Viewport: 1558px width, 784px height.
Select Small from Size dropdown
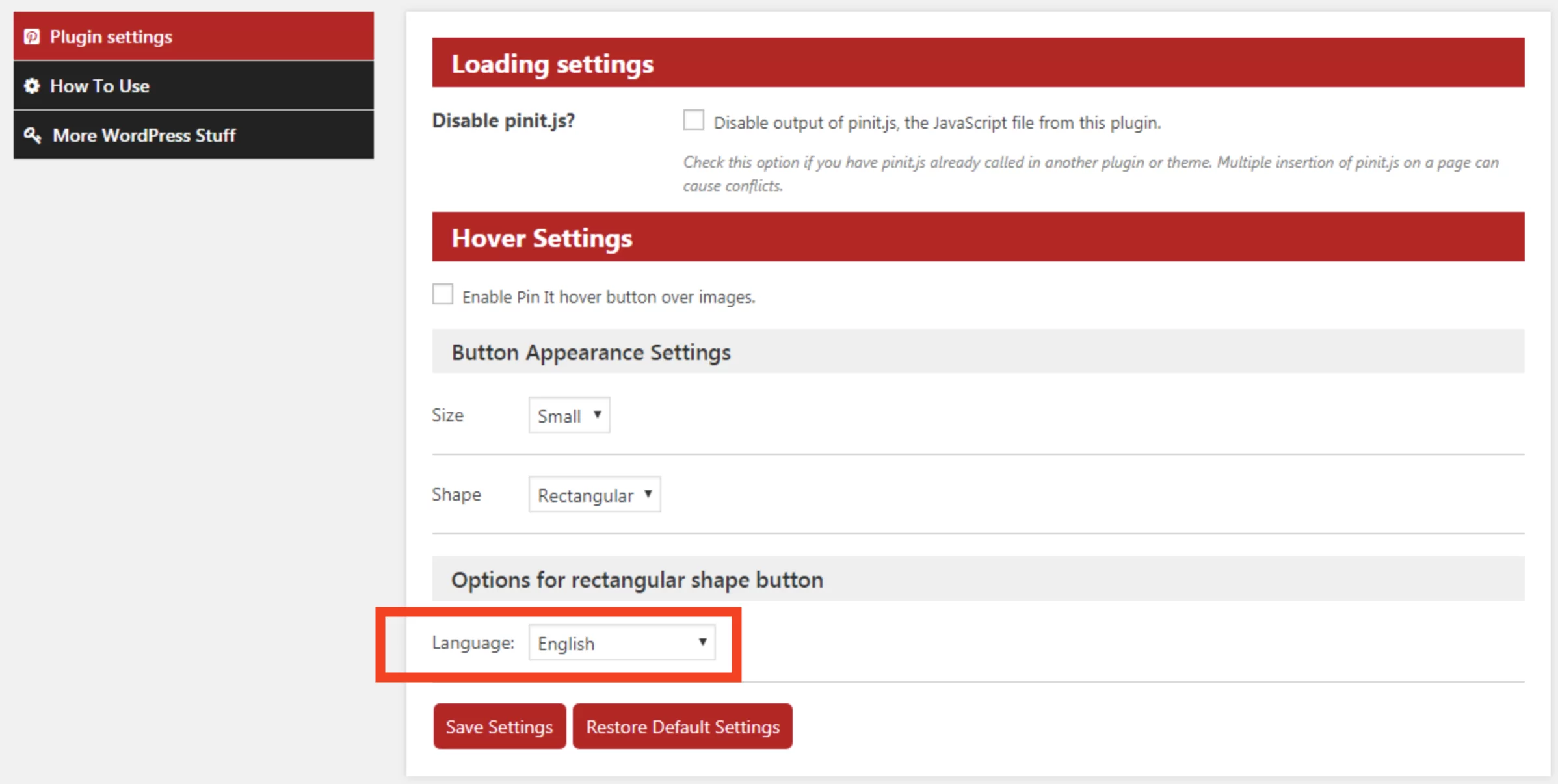[565, 414]
